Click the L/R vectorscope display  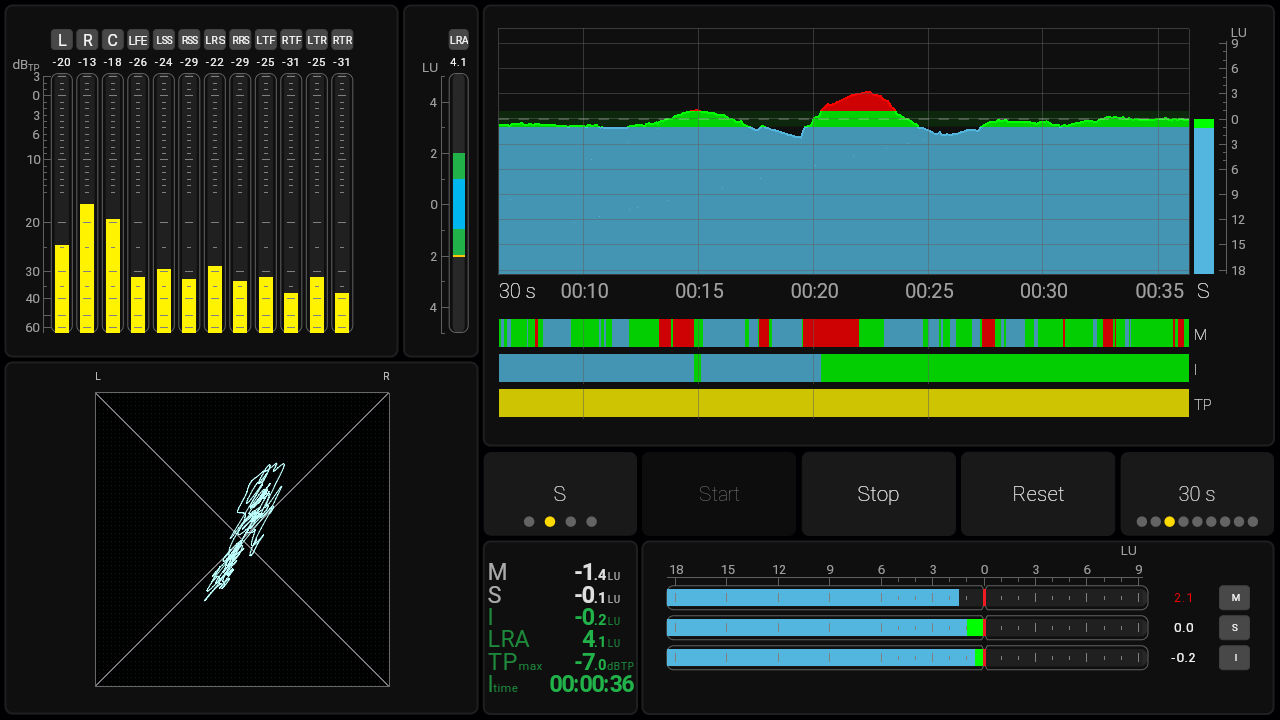[242, 539]
